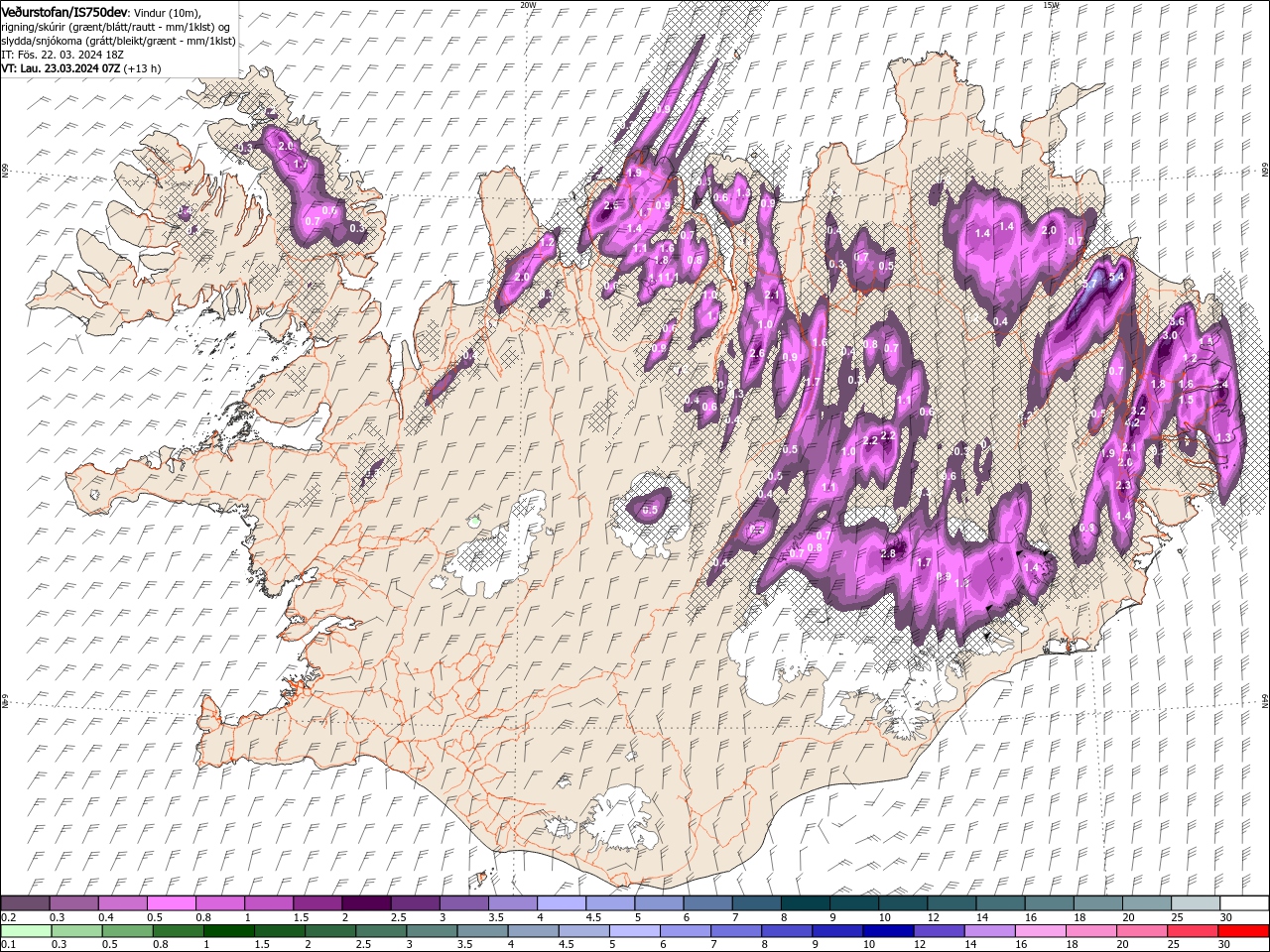Select the dark teal snow swatch between 8 and 9
Screen dimensions: 1270x952
click(x=804, y=903)
